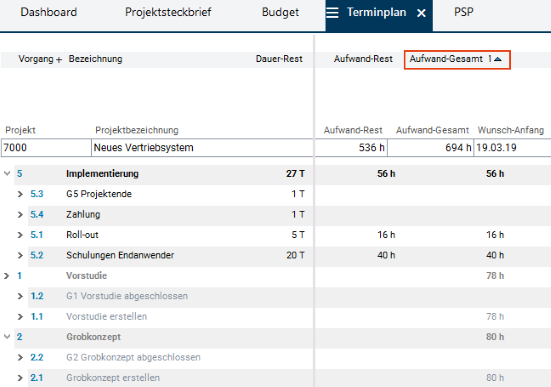
Task: Collapse task 5 Implementierung
Action: tap(7, 173)
